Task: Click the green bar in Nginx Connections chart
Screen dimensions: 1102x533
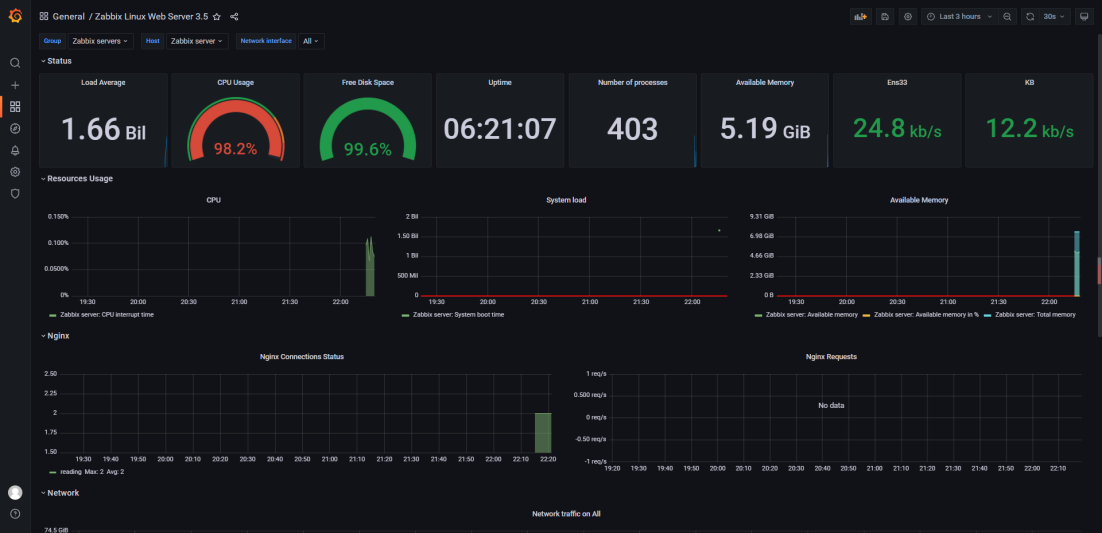Action: click(543, 432)
